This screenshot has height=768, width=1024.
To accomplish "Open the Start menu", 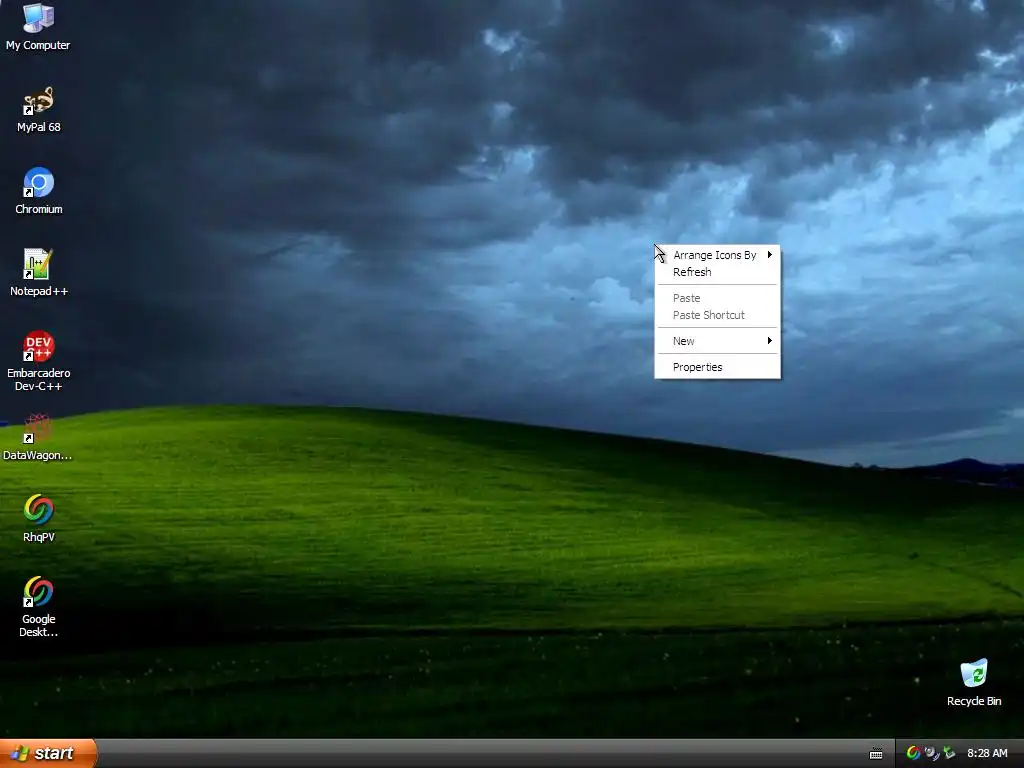I will [x=48, y=753].
